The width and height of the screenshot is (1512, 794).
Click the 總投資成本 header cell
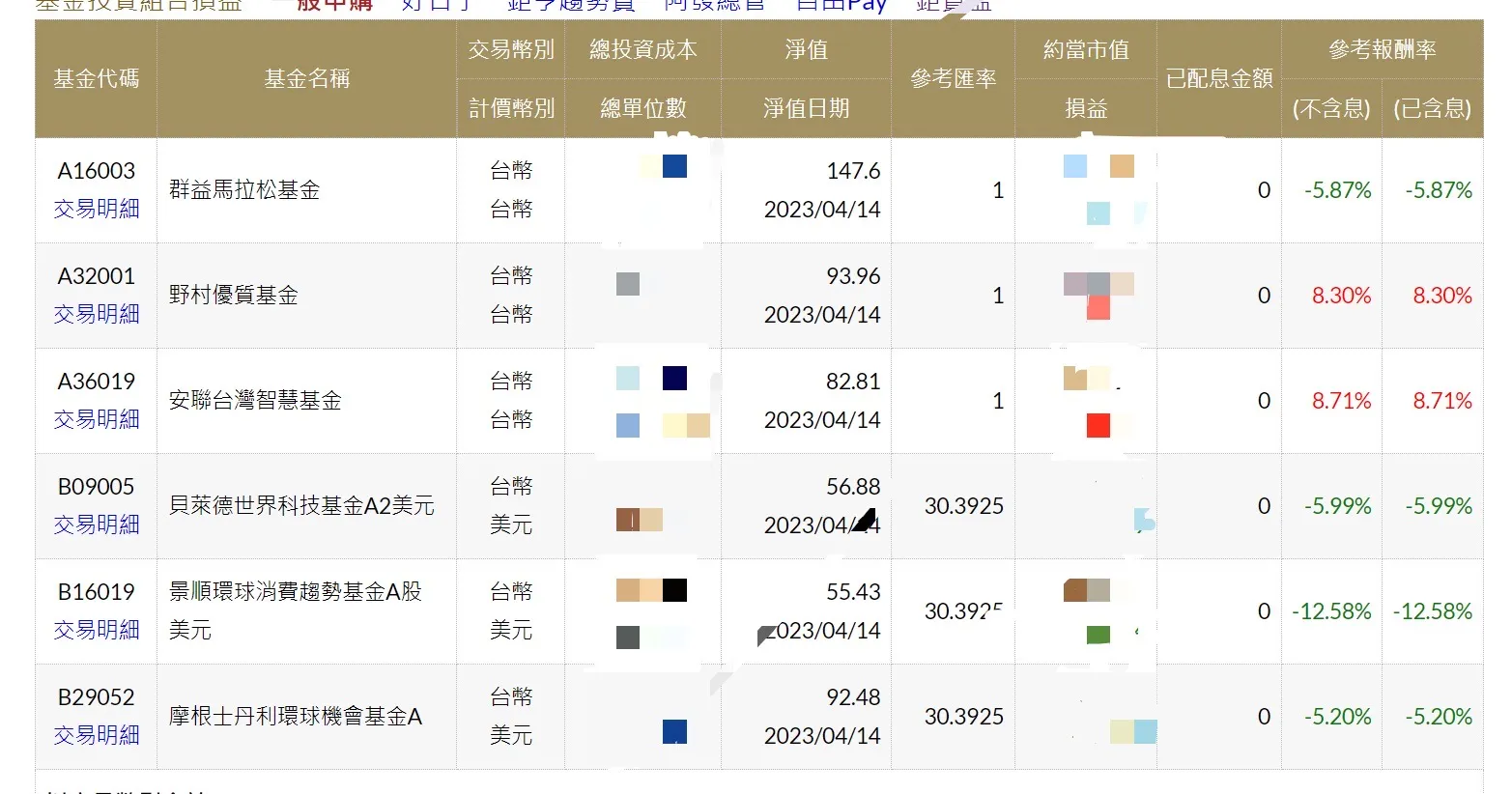(x=643, y=49)
